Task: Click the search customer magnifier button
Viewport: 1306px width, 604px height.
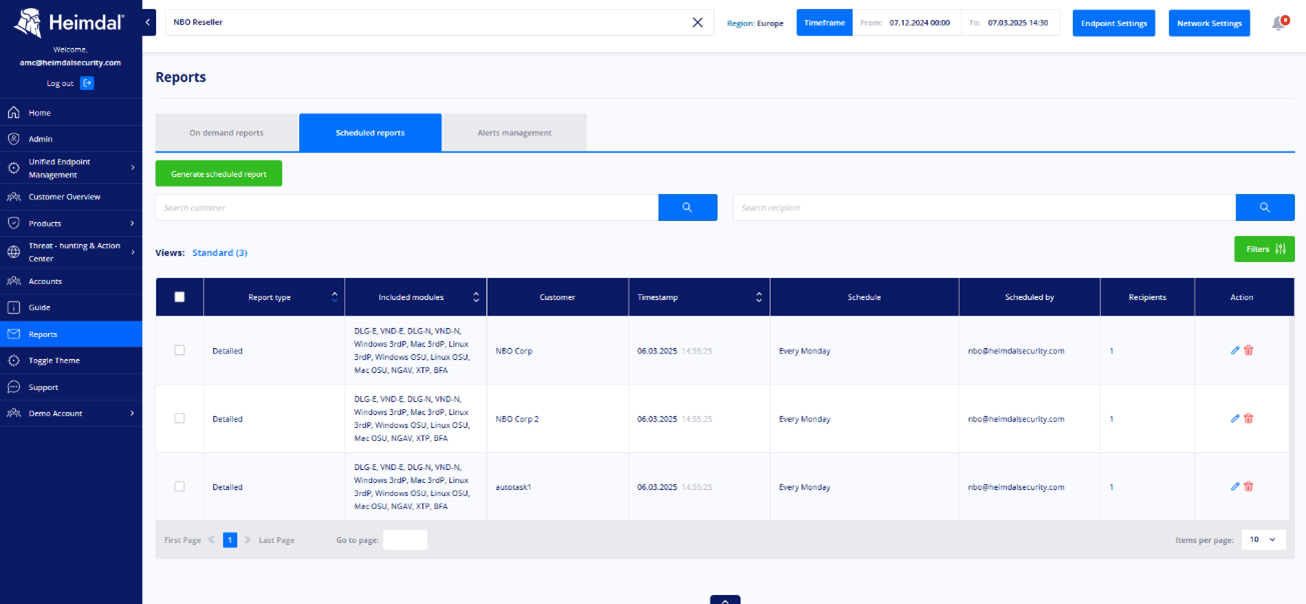Action: (x=687, y=207)
